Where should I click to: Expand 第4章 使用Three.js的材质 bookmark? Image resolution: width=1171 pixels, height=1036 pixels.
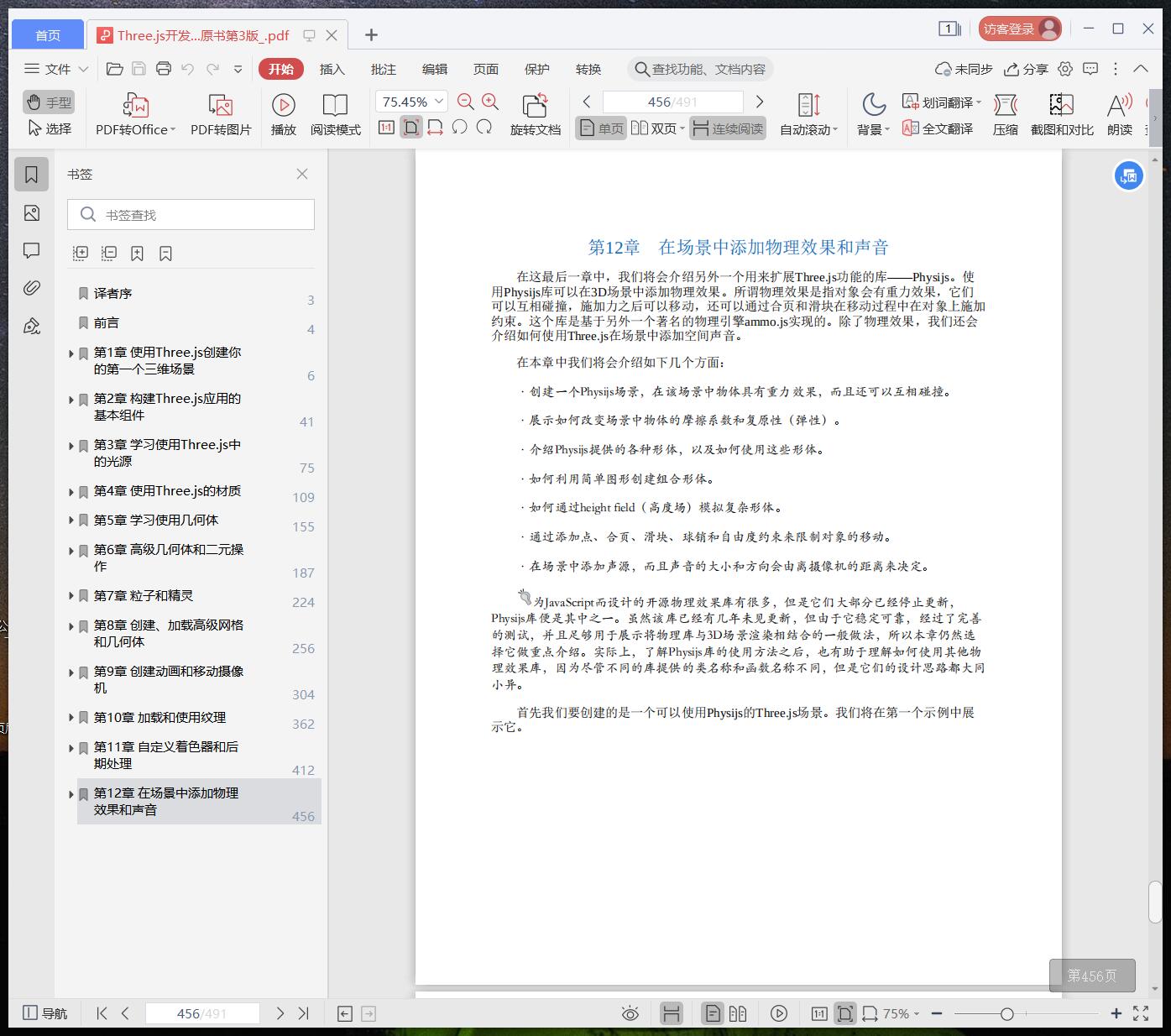[x=71, y=492]
